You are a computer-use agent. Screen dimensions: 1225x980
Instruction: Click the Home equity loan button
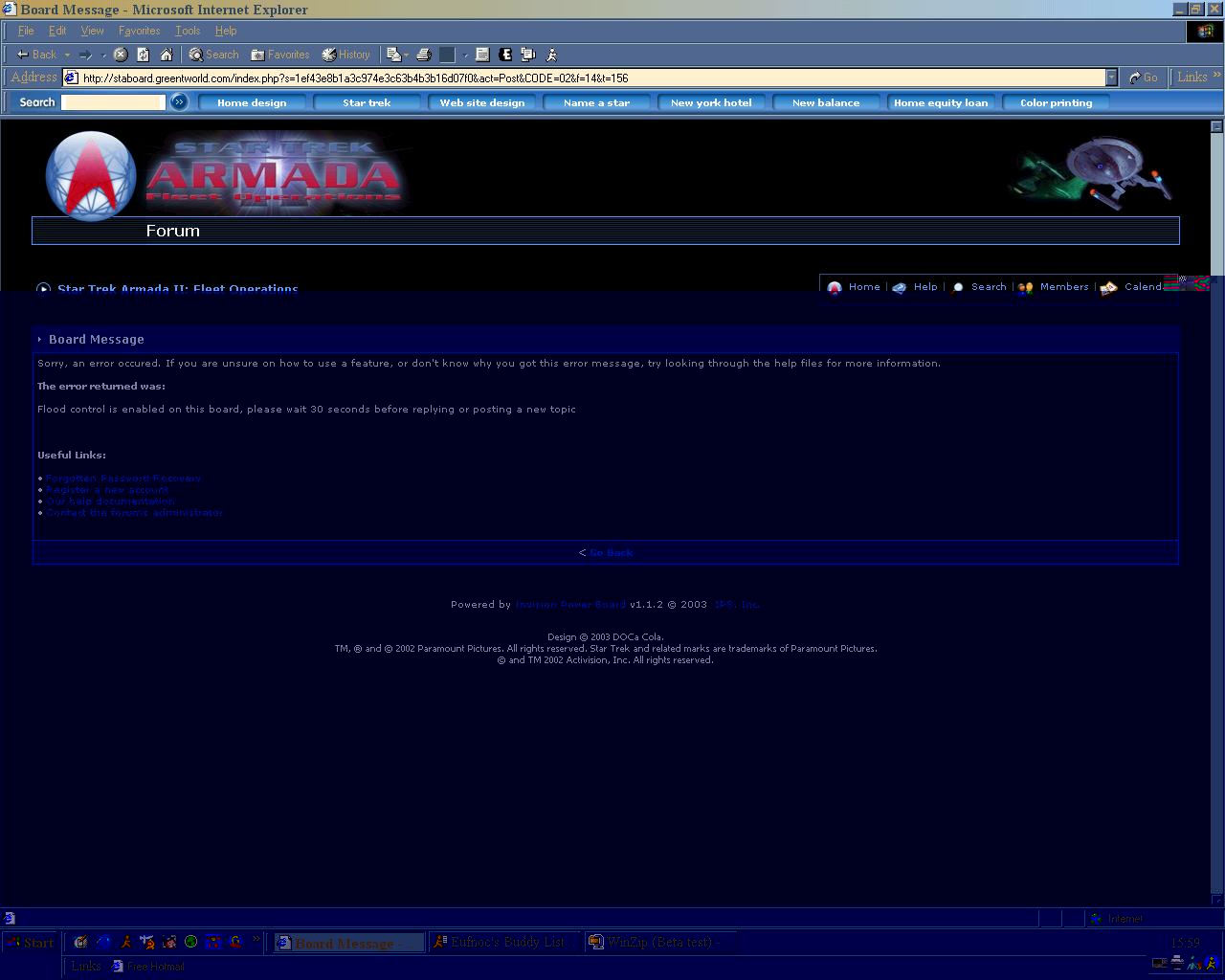pyautogui.click(x=941, y=102)
